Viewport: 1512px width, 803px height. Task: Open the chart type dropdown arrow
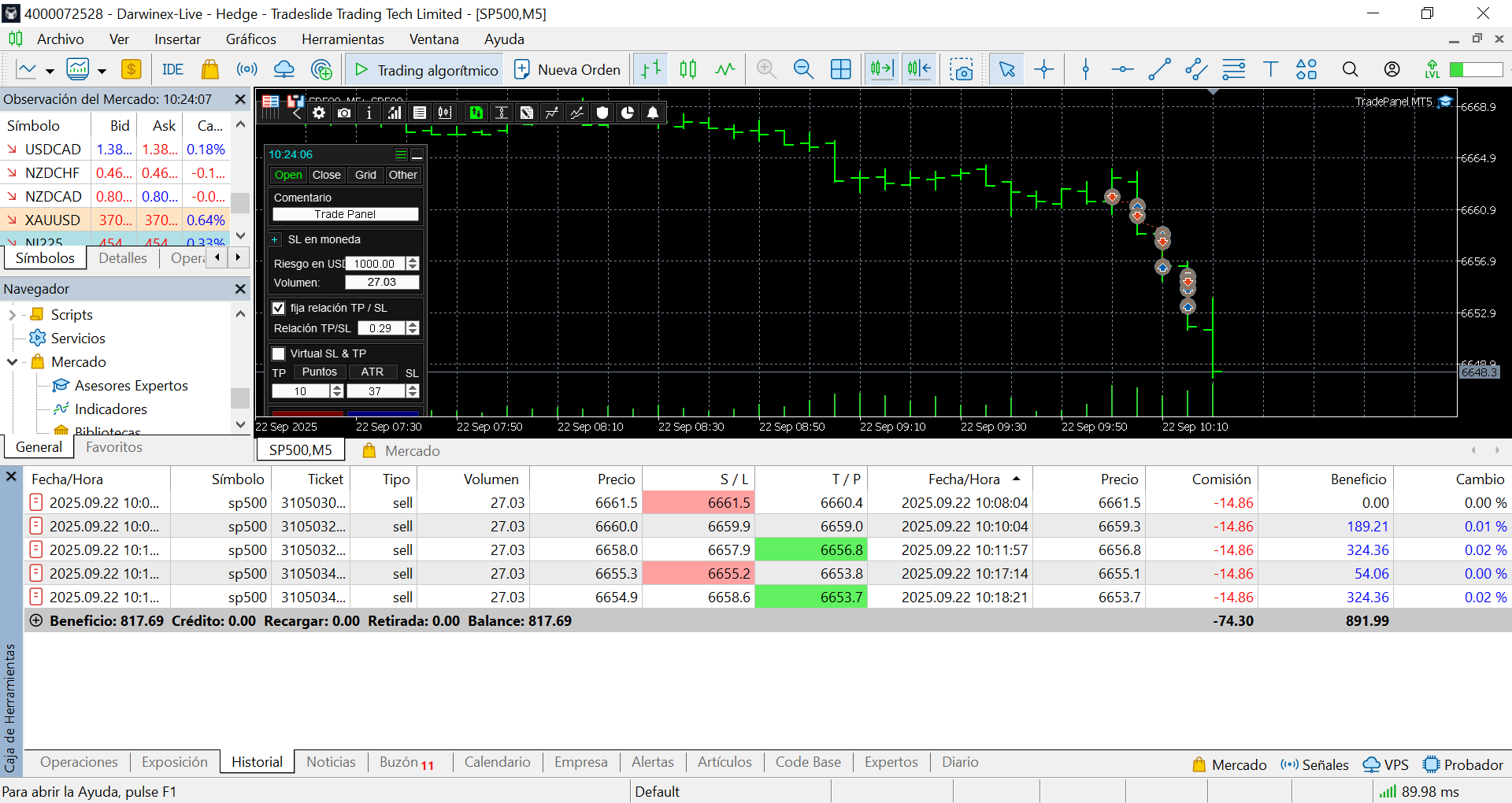click(50, 71)
